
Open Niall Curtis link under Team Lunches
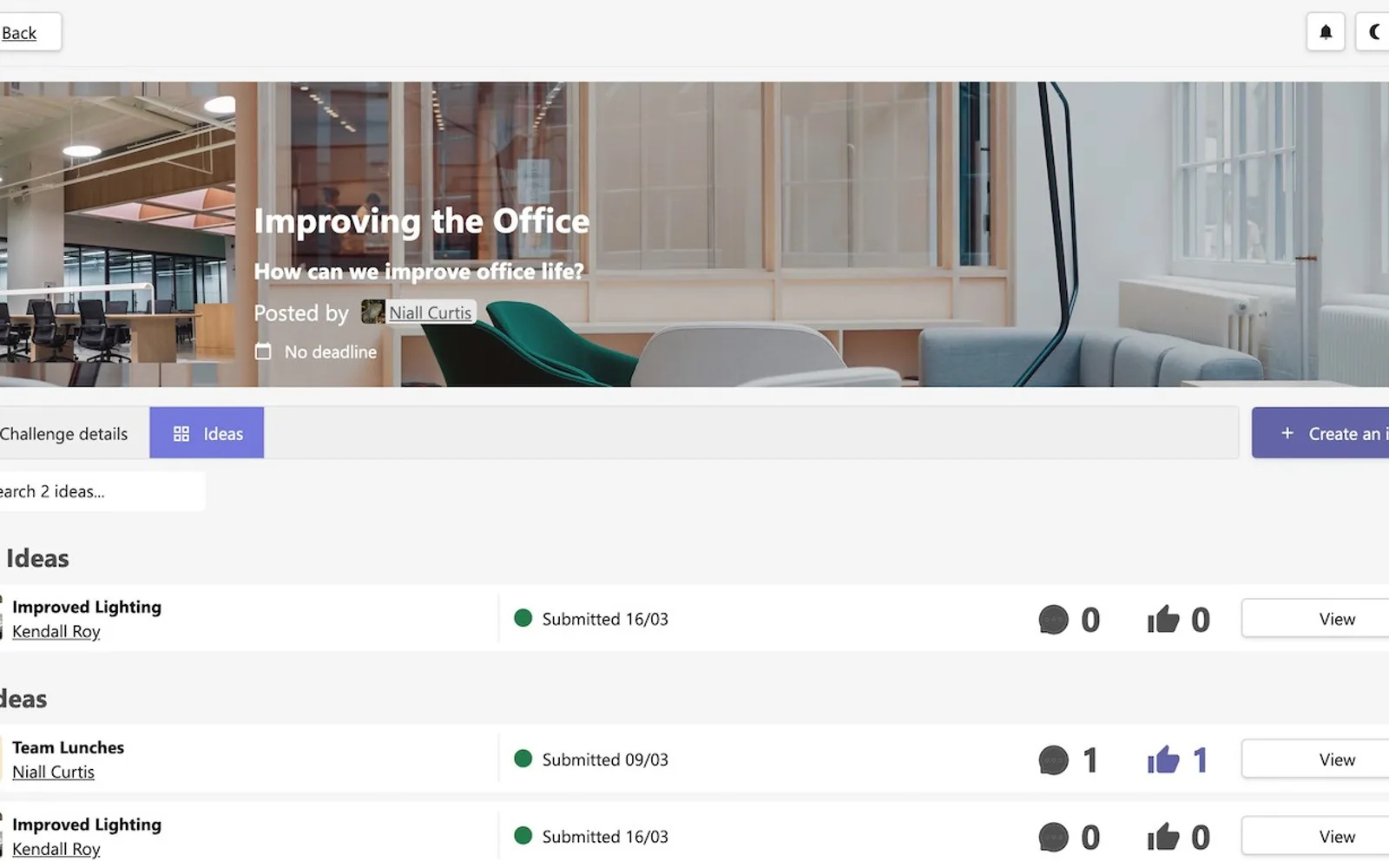click(53, 772)
